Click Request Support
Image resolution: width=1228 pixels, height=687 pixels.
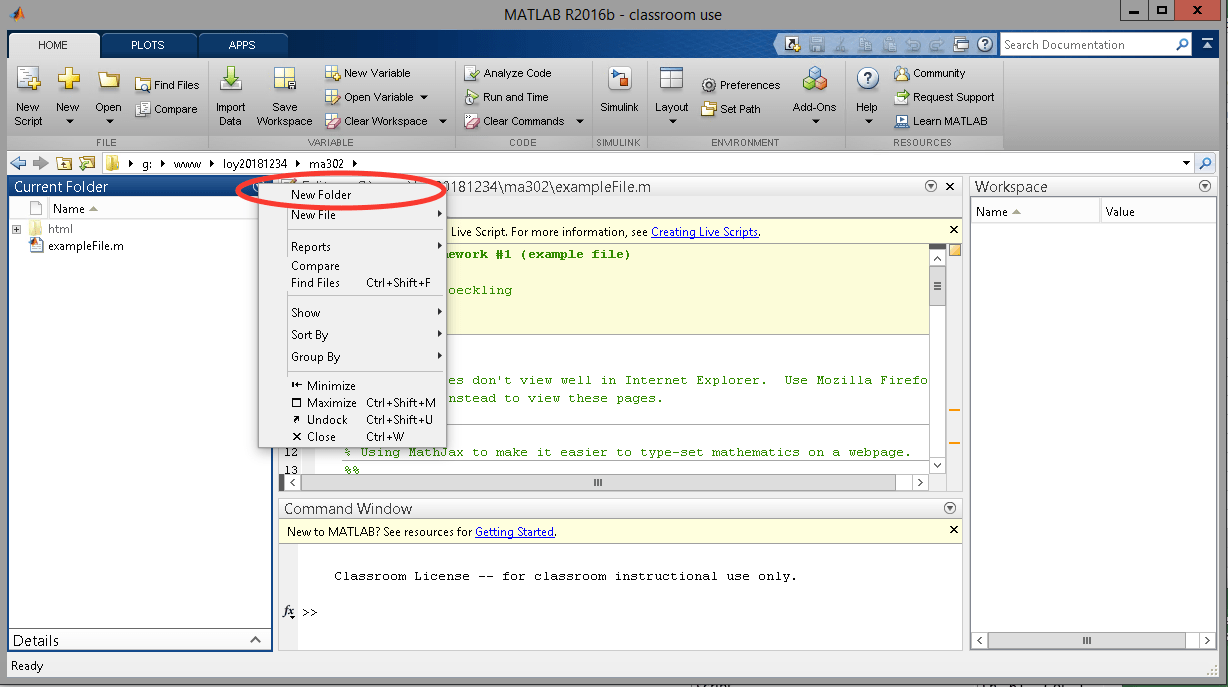pos(944,97)
